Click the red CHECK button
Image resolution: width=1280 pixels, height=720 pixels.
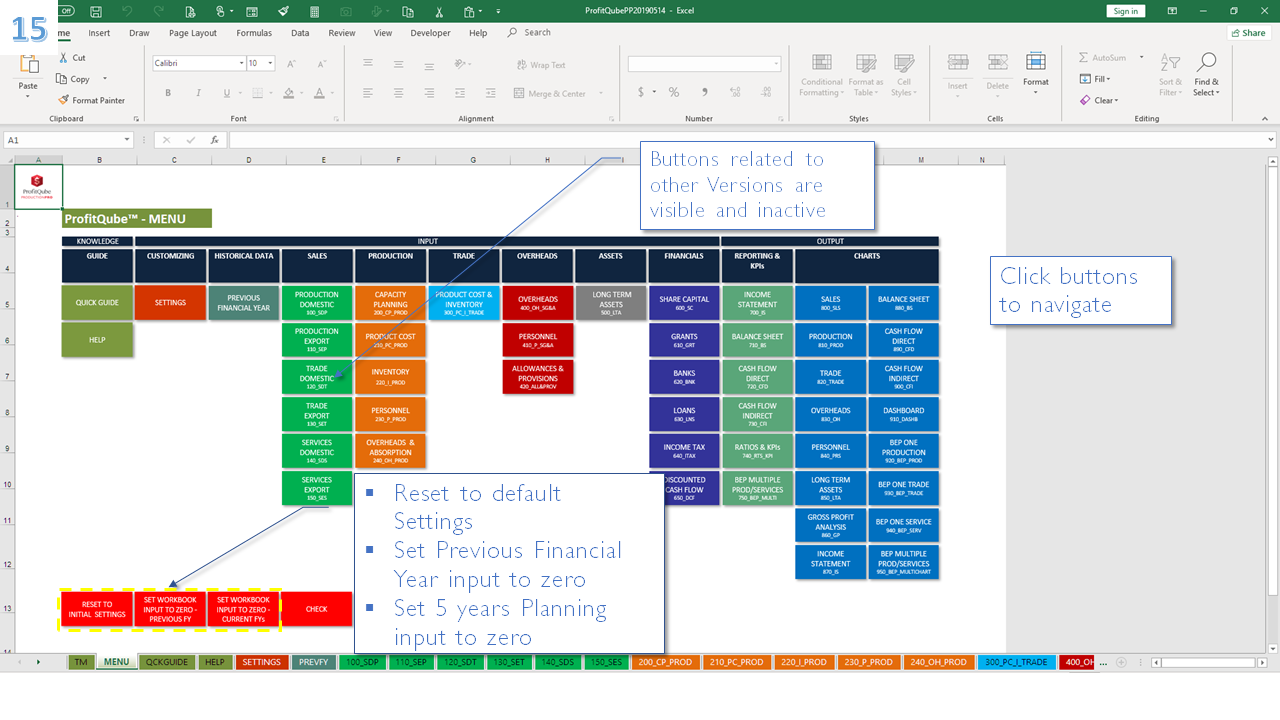317,609
